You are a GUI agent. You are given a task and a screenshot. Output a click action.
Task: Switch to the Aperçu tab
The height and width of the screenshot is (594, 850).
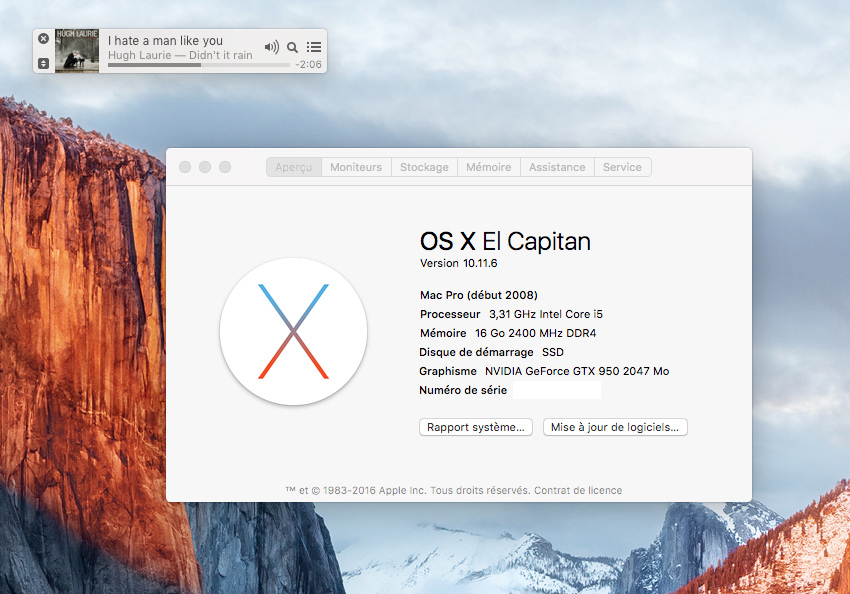point(294,167)
